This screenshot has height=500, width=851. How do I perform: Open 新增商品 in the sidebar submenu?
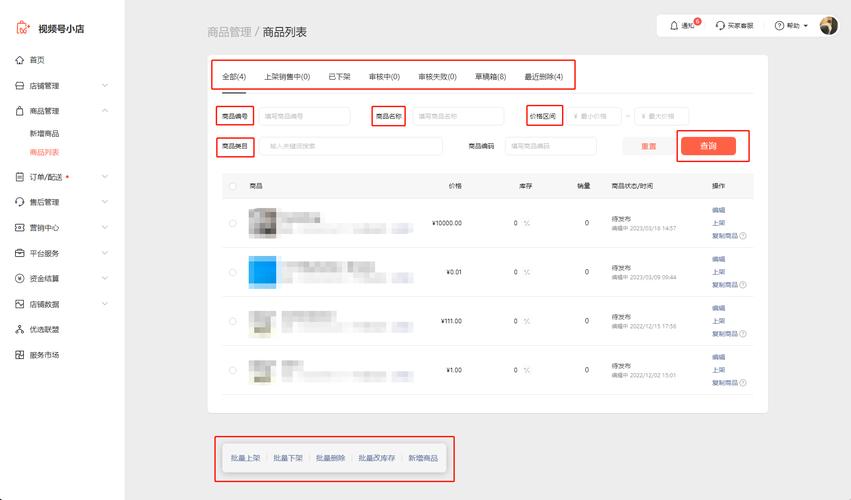click(x=45, y=134)
